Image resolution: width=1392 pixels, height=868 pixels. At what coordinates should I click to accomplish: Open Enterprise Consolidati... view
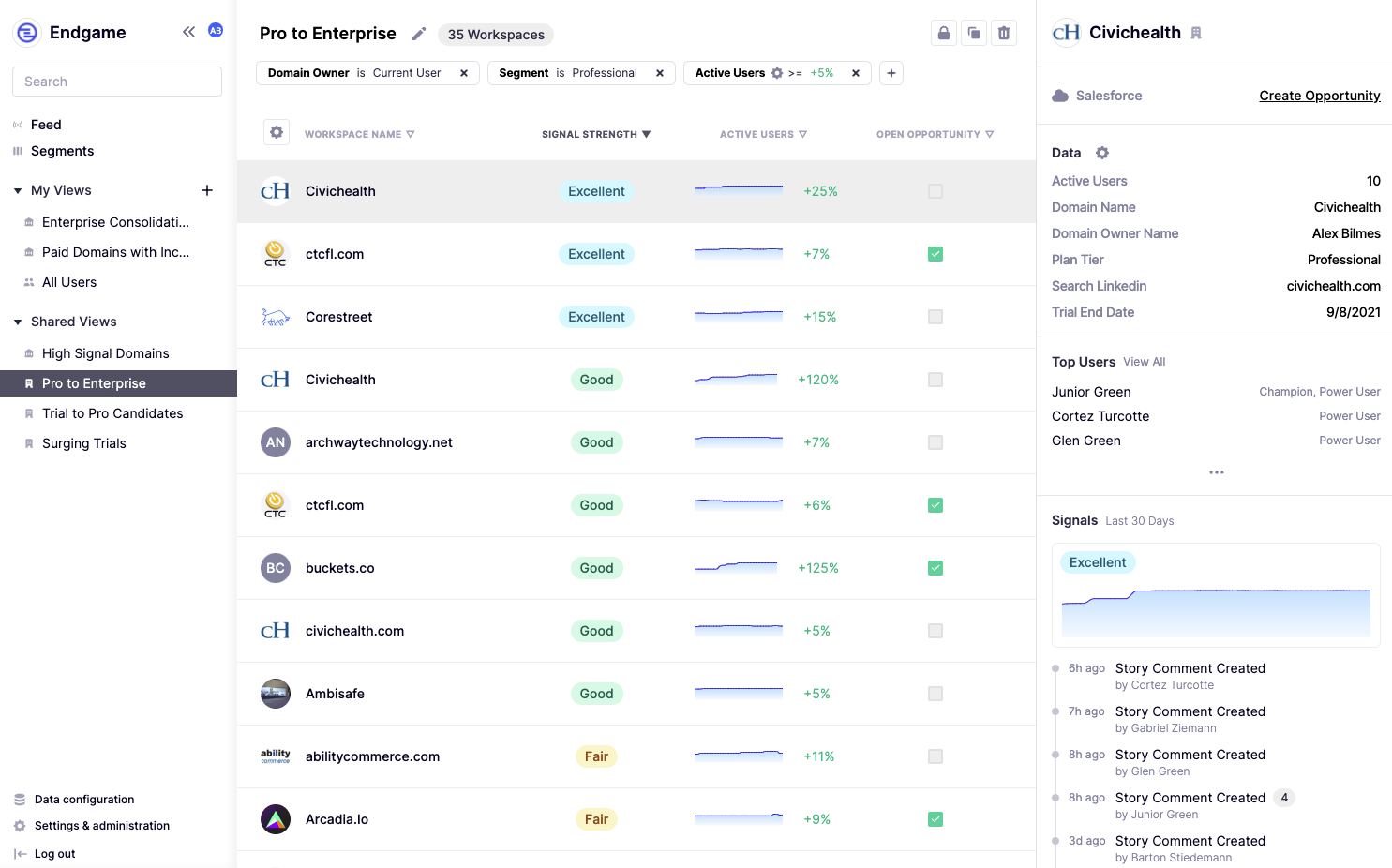coord(115,222)
